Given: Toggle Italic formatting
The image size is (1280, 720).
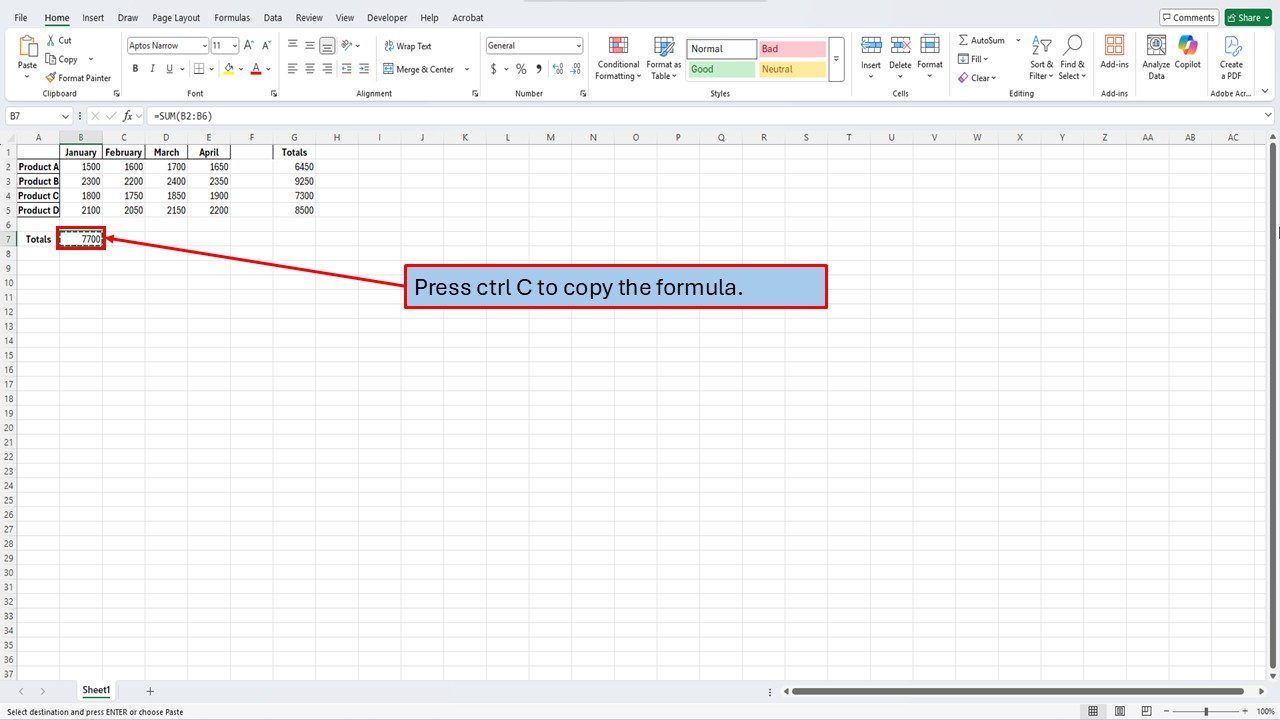Looking at the screenshot, I should tap(152, 68).
